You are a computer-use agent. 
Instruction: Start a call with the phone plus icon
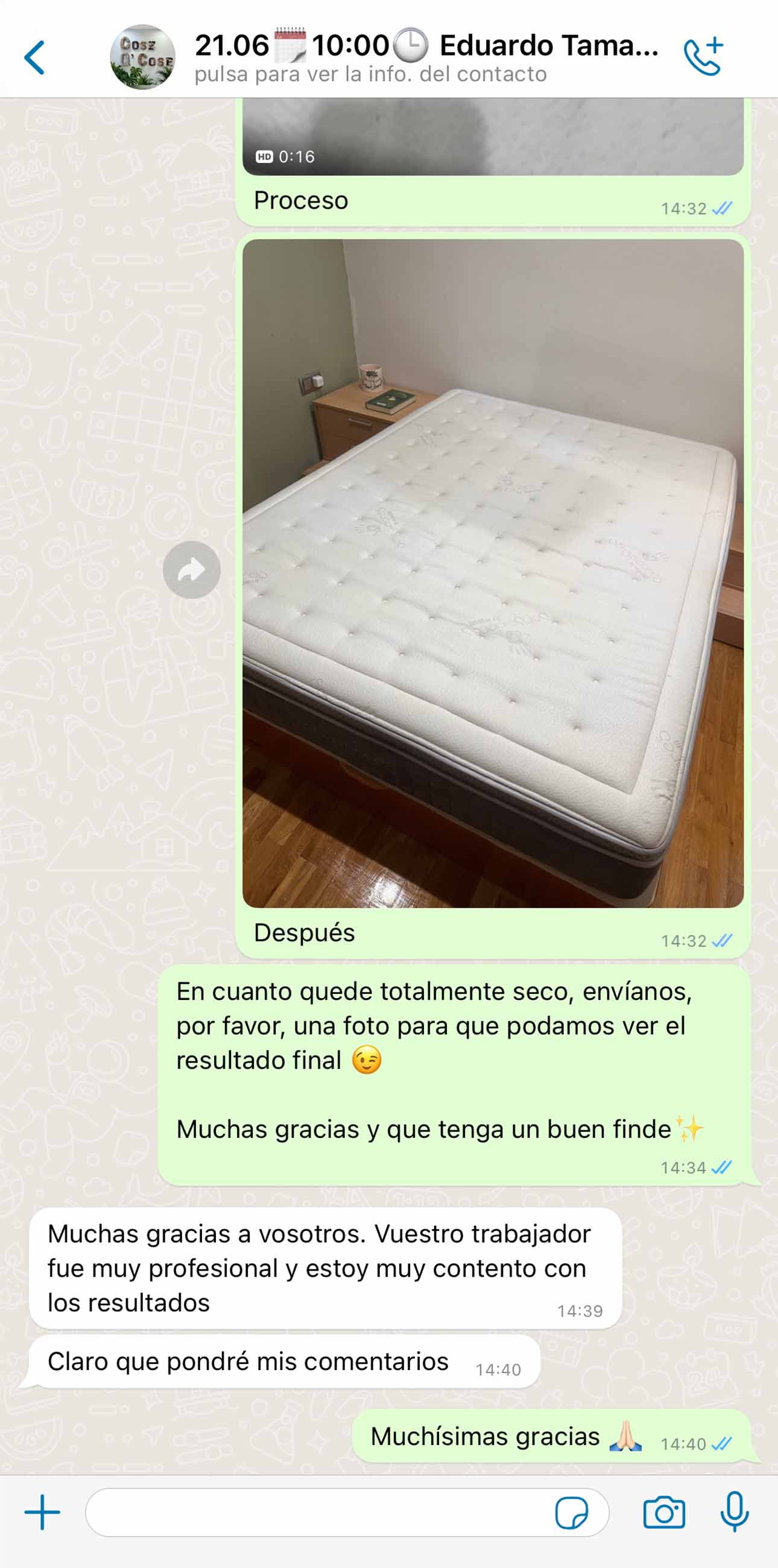[704, 57]
